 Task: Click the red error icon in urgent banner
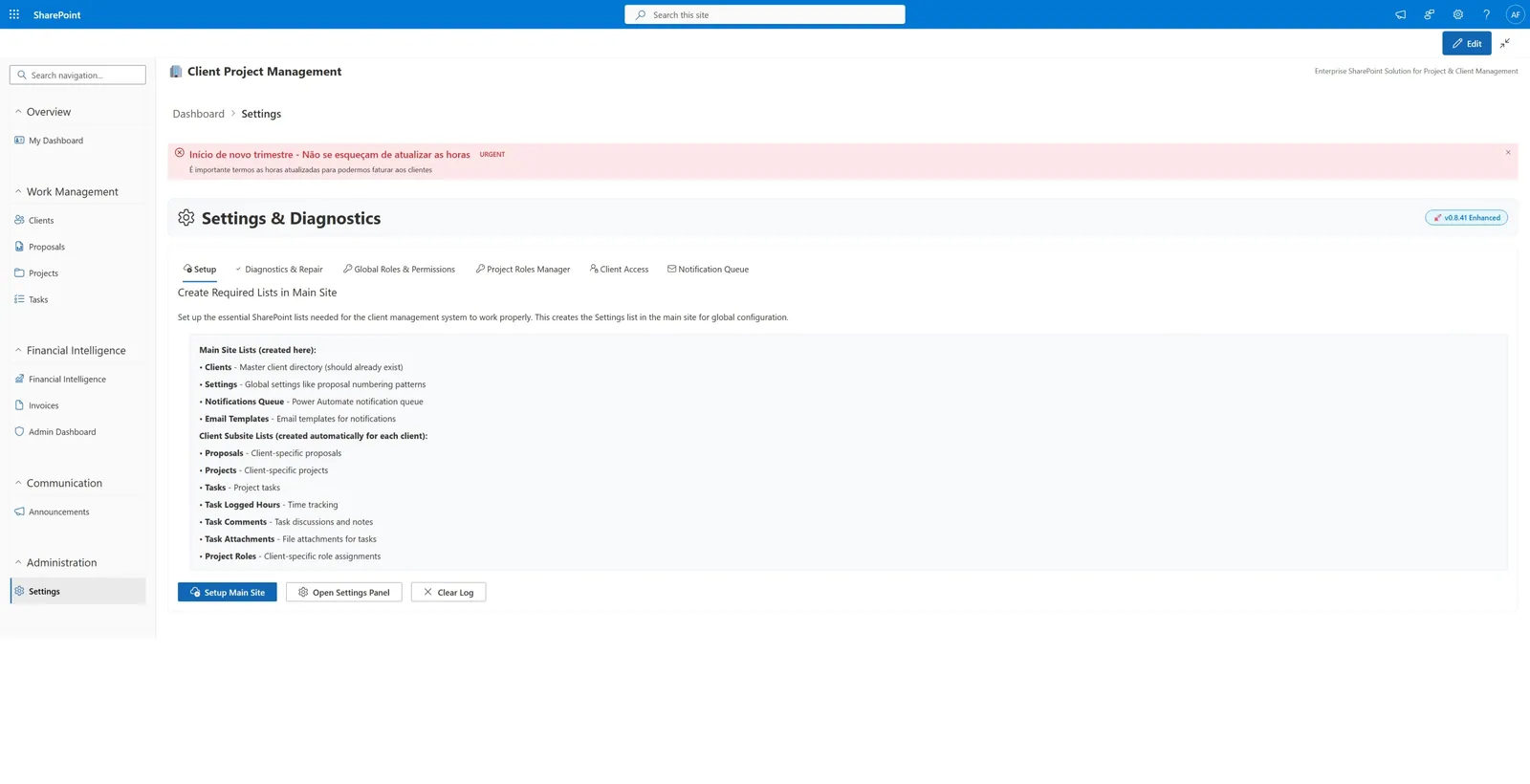179,153
